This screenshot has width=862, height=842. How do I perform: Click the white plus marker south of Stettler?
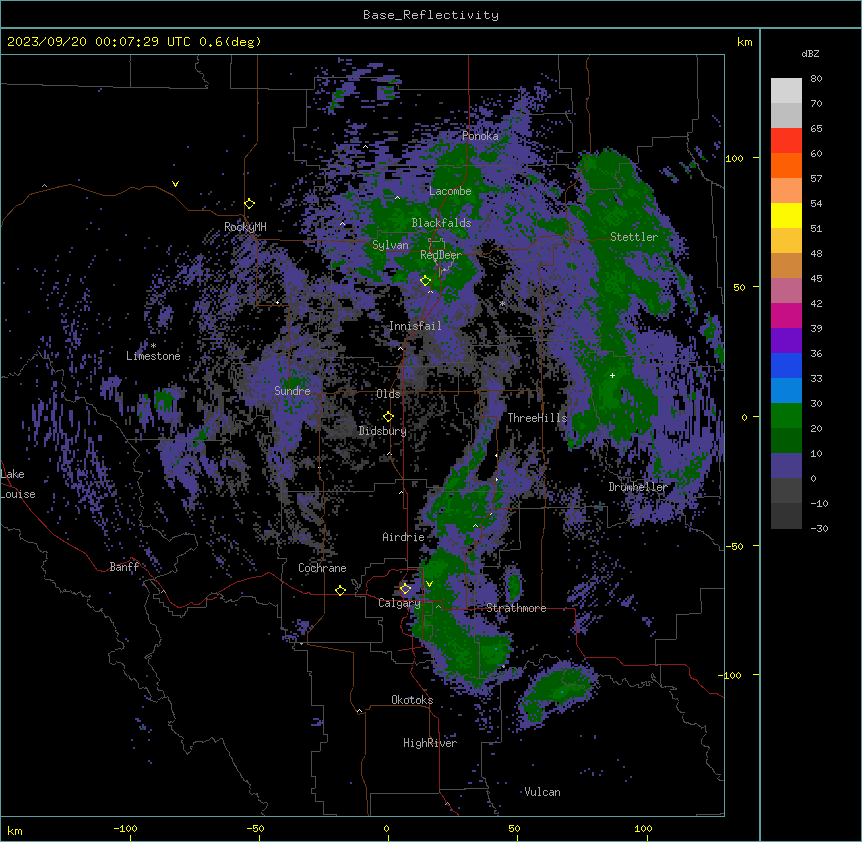tap(612, 375)
